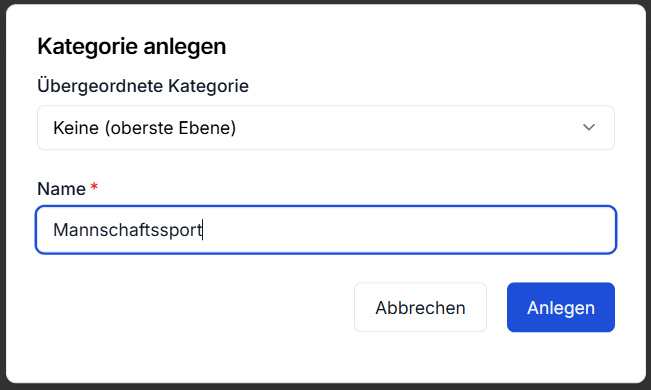Click the text cursor after Mannschaftssport
651x390 pixels.
(203, 230)
